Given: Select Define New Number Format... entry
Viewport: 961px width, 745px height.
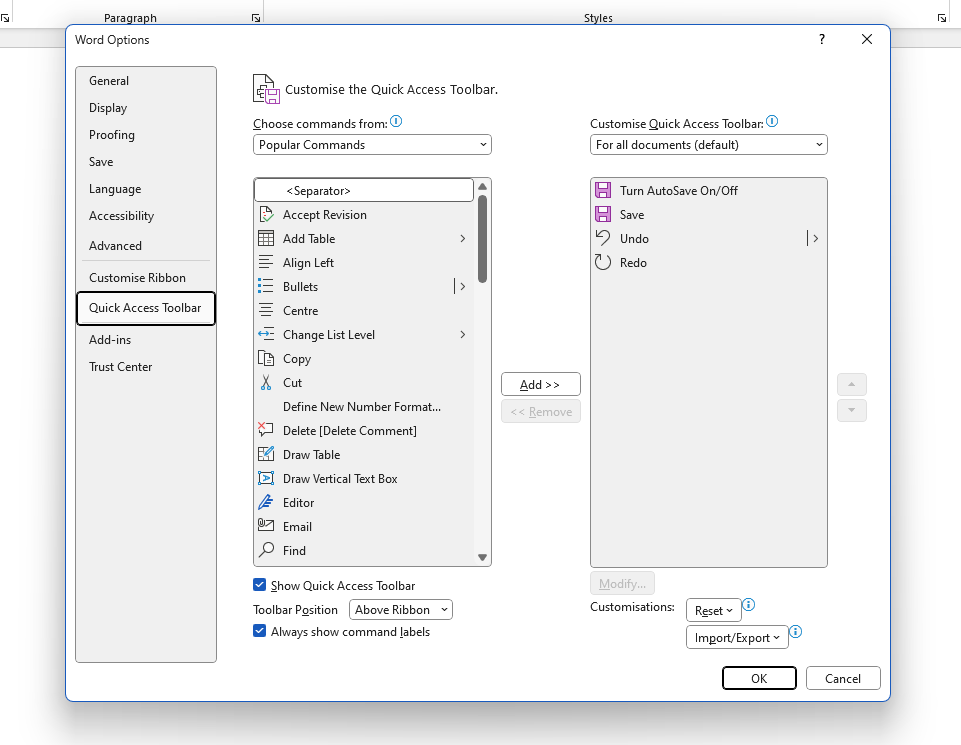Looking at the screenshot, I should [x=364, y=406].
